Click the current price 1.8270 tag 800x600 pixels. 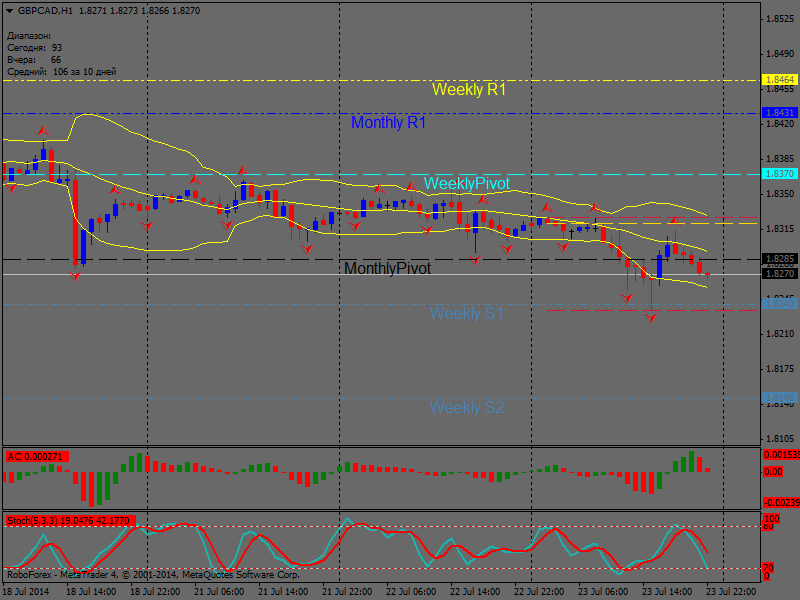779,274
